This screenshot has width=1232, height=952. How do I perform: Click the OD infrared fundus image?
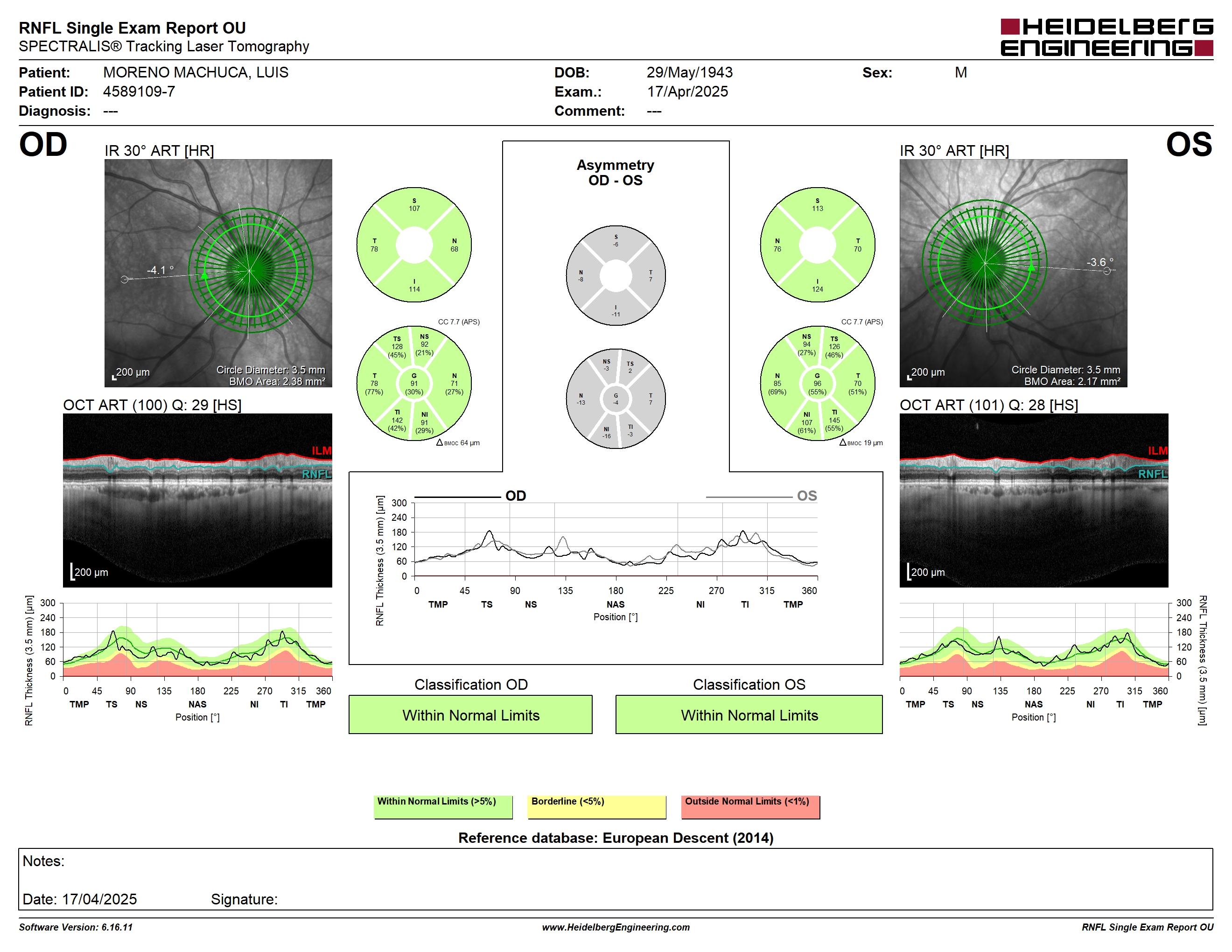coord(218,273)
